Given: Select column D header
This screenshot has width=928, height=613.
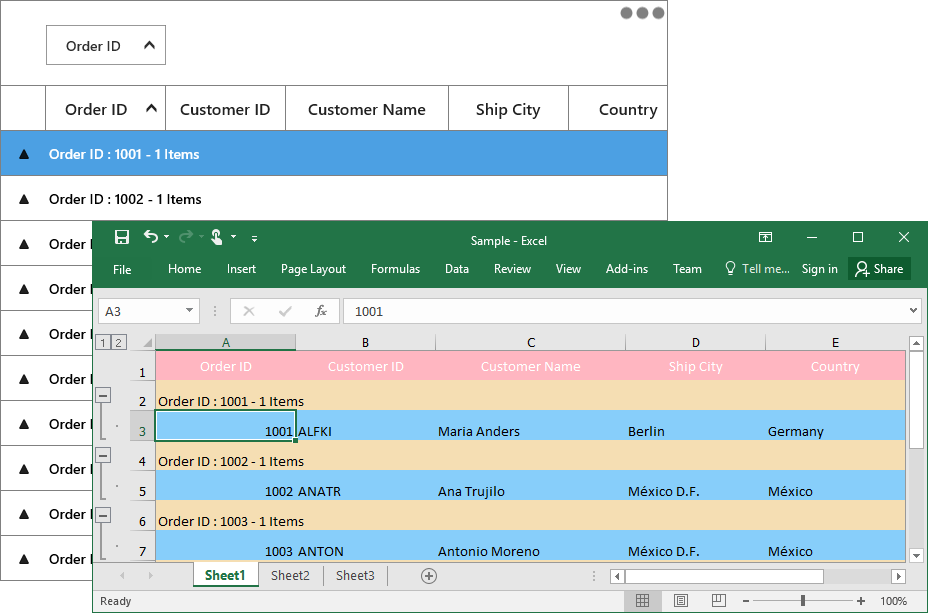Looking at the screenshot, I should pos(695,343).
